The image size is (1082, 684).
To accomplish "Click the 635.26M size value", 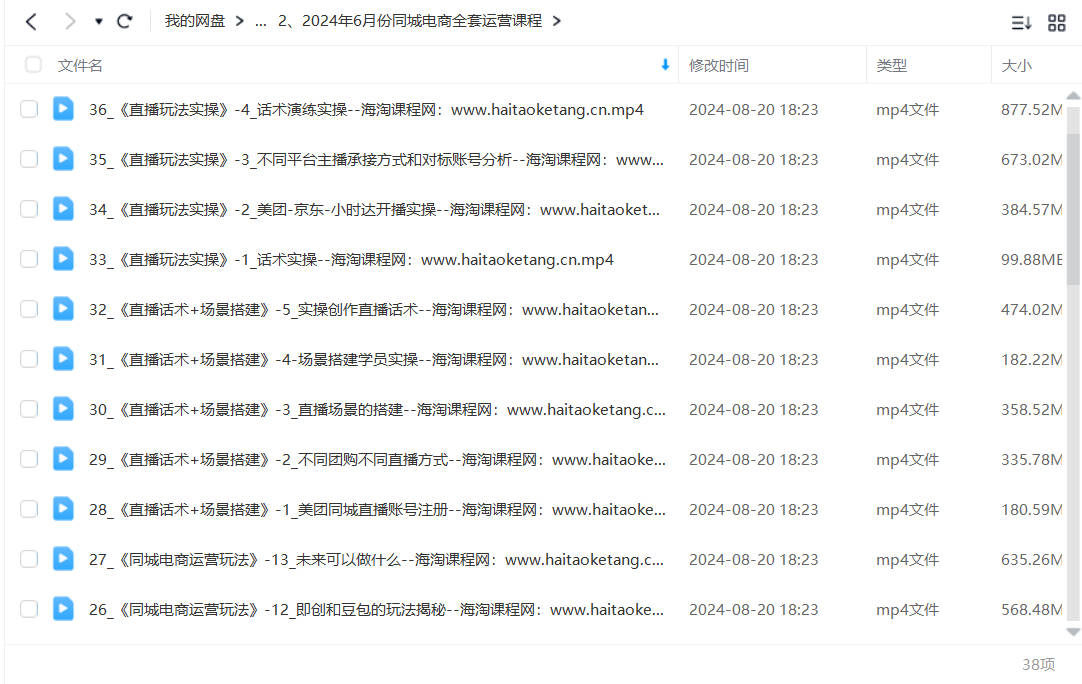I will tap(1032, 560).
